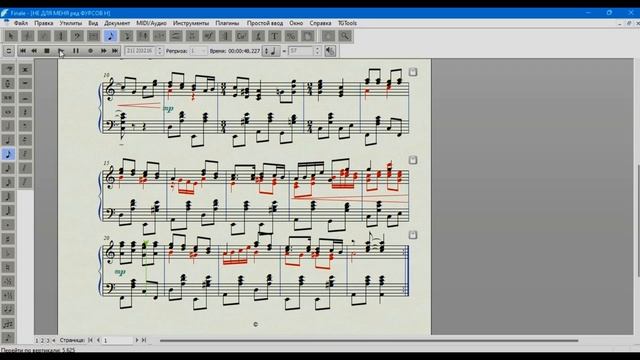640x360 pixels.
Task: Choose the whole note duration
Action: 8,111
